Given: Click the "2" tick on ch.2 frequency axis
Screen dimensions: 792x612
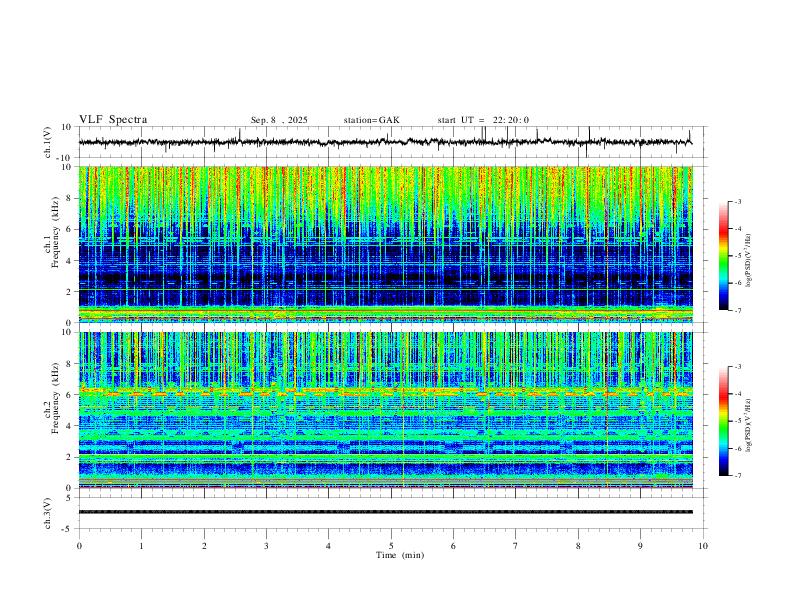Looking at the screenshot, I should (69, 457).
